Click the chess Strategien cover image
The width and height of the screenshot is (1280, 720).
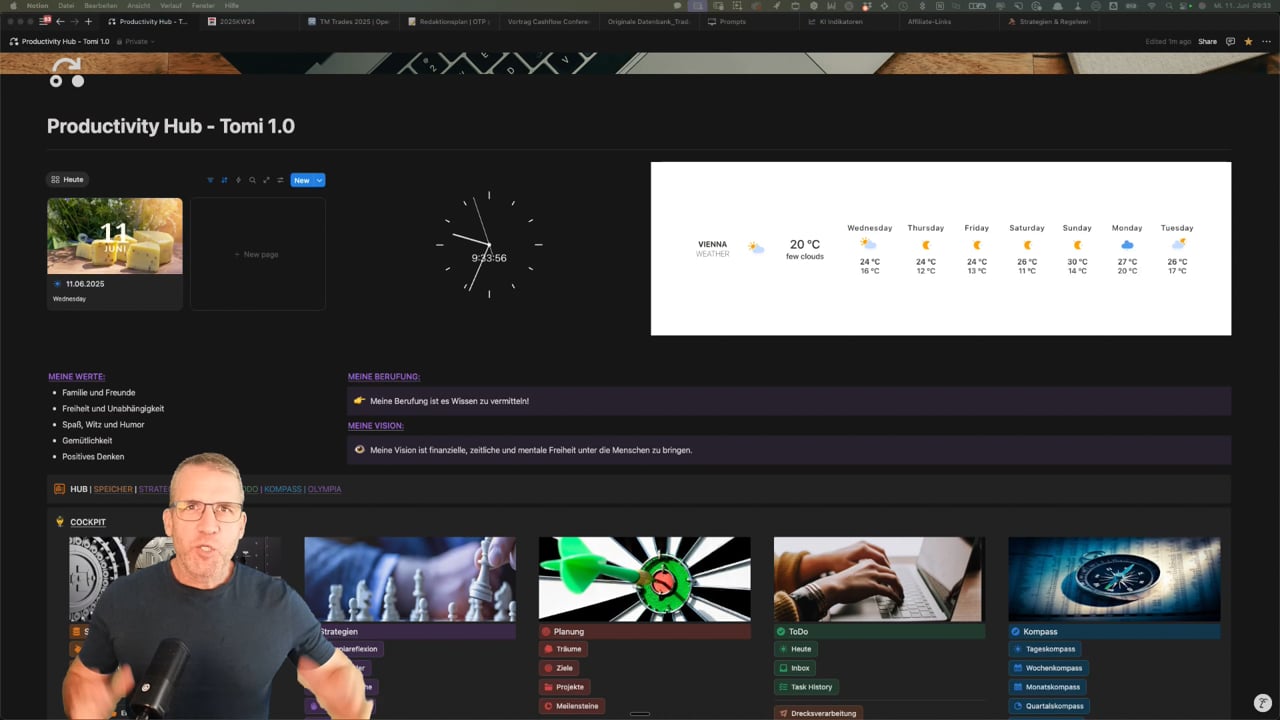coord(410,579)
